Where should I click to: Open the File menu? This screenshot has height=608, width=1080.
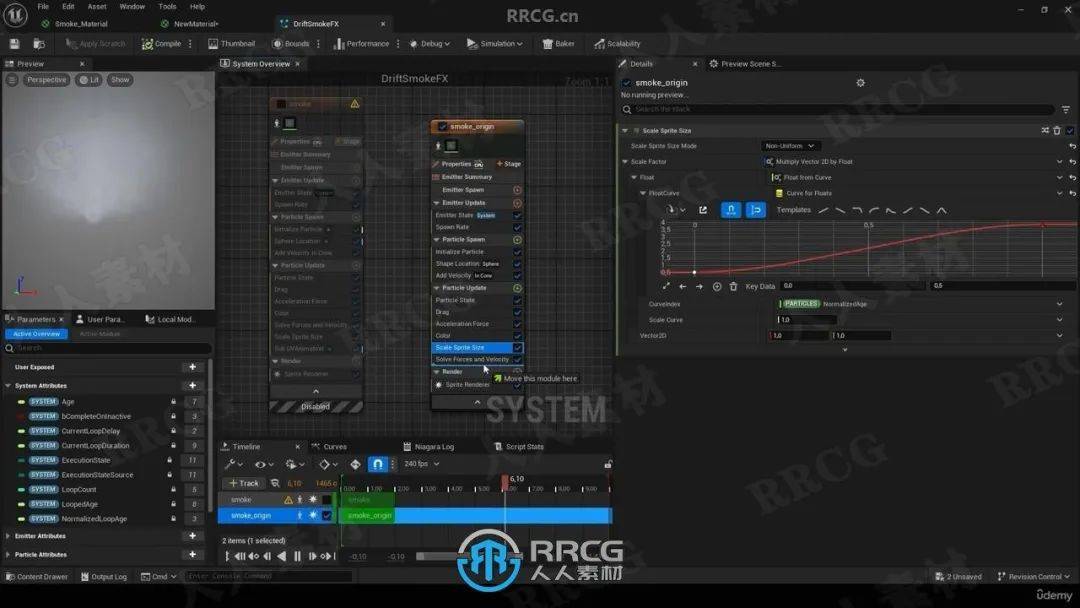(x=43, y=6)
